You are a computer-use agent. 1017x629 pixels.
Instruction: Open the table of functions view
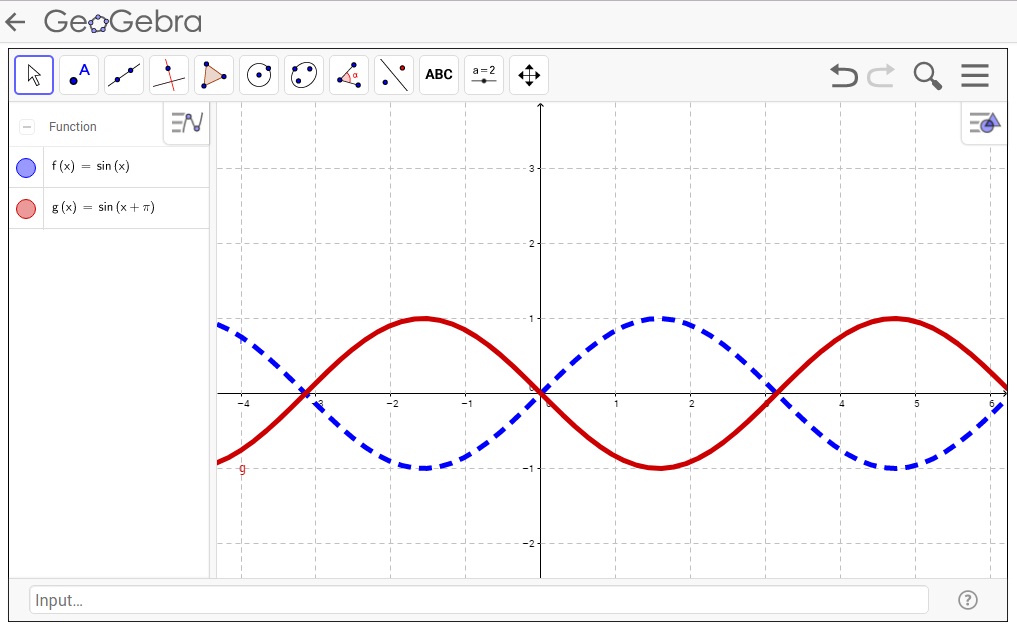click(x=186, y=122)
